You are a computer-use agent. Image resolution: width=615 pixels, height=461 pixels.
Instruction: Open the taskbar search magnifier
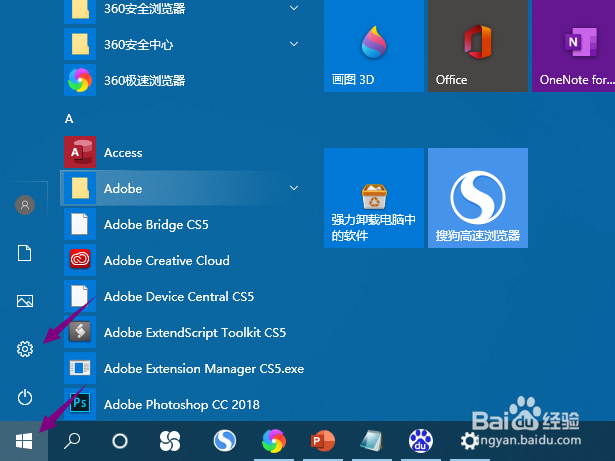tap(72, 441)
